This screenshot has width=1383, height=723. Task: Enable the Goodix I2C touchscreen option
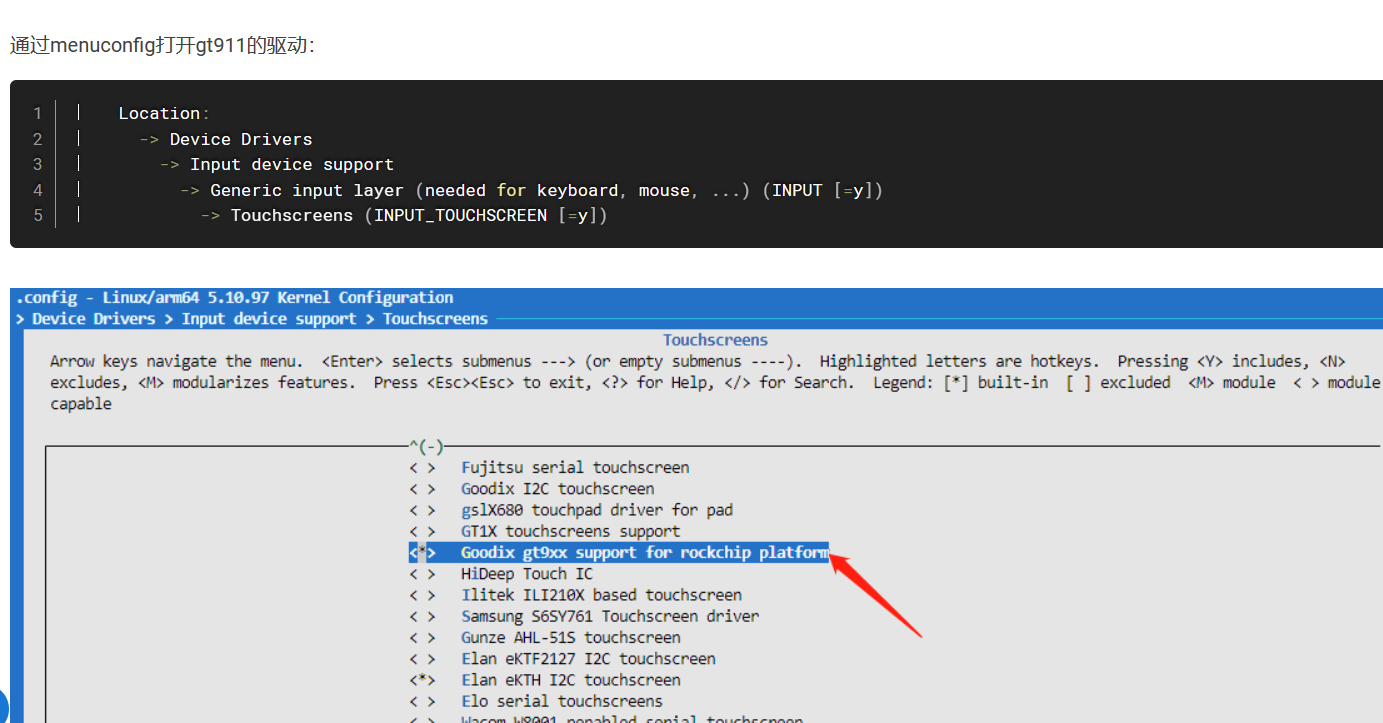click(x=422, y=489)
